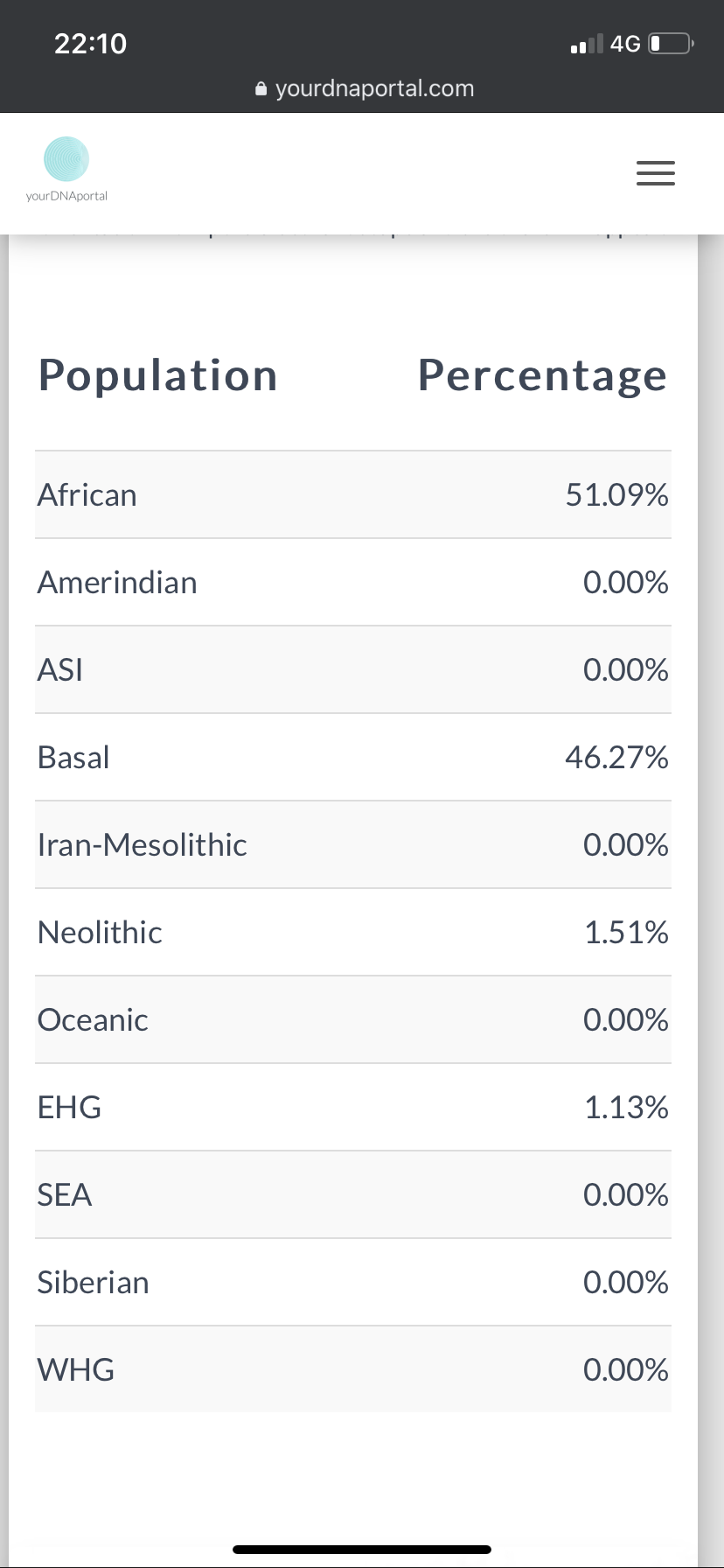
Task: Tap the yourdnaportal.com address bar
Action: [x=364, y=88]
